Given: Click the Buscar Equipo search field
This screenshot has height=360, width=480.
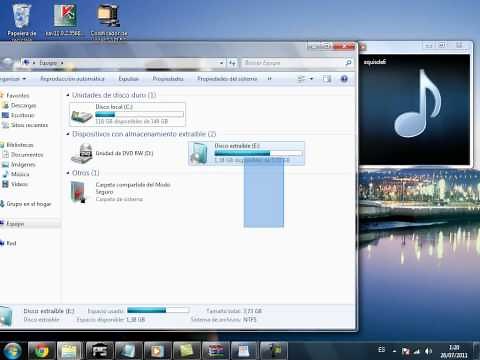Looking at the screenshot, I should [x=292, y=63].
